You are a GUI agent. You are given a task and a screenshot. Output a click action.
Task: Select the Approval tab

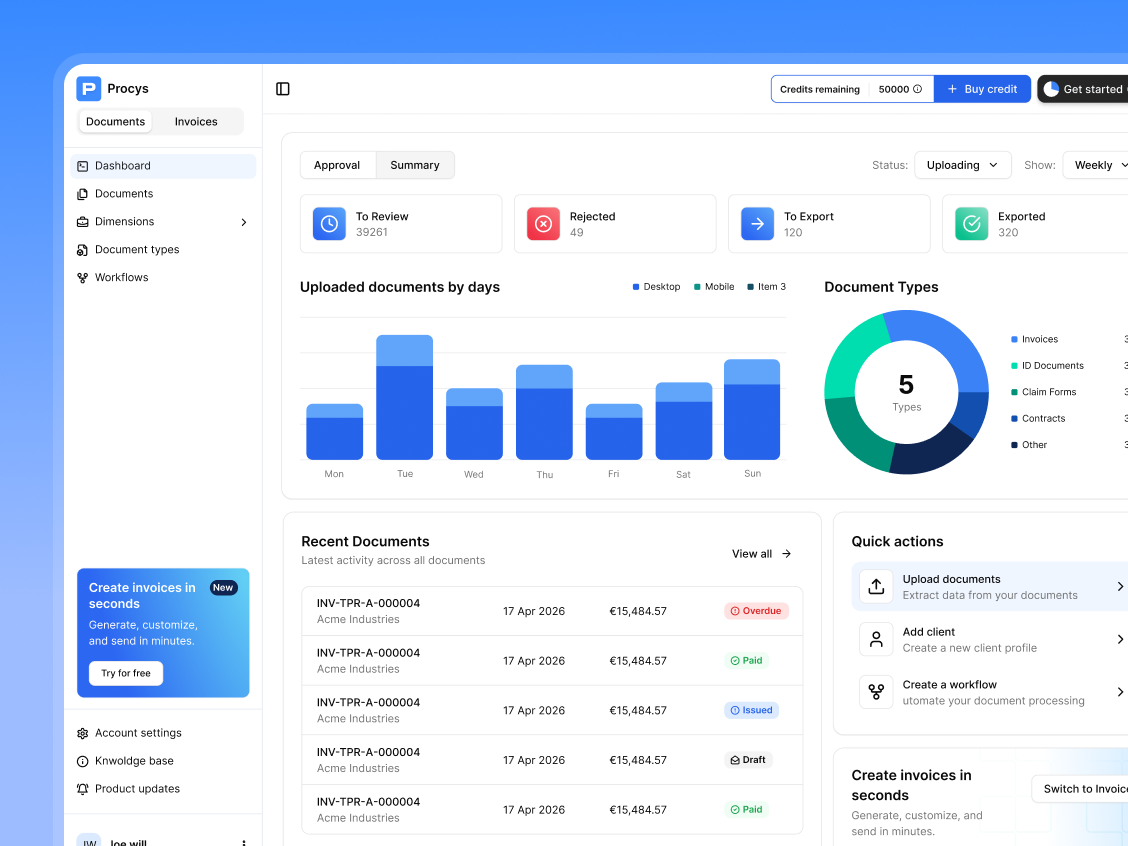337,165
